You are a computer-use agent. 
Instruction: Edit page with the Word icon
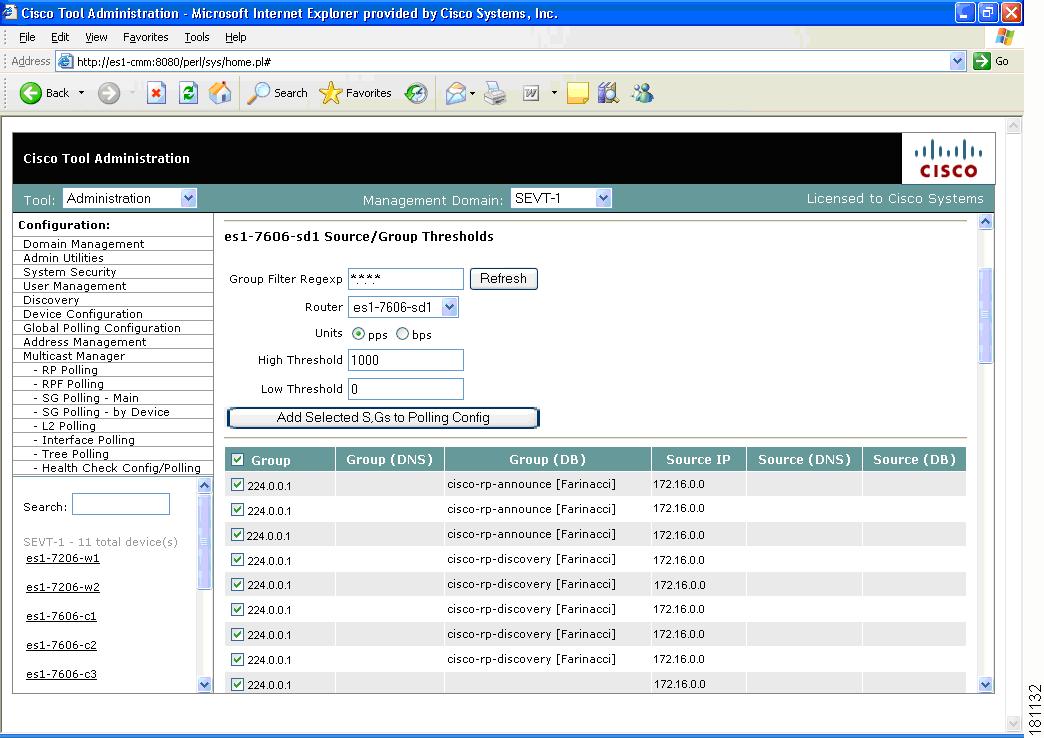(x=531, y=93)
